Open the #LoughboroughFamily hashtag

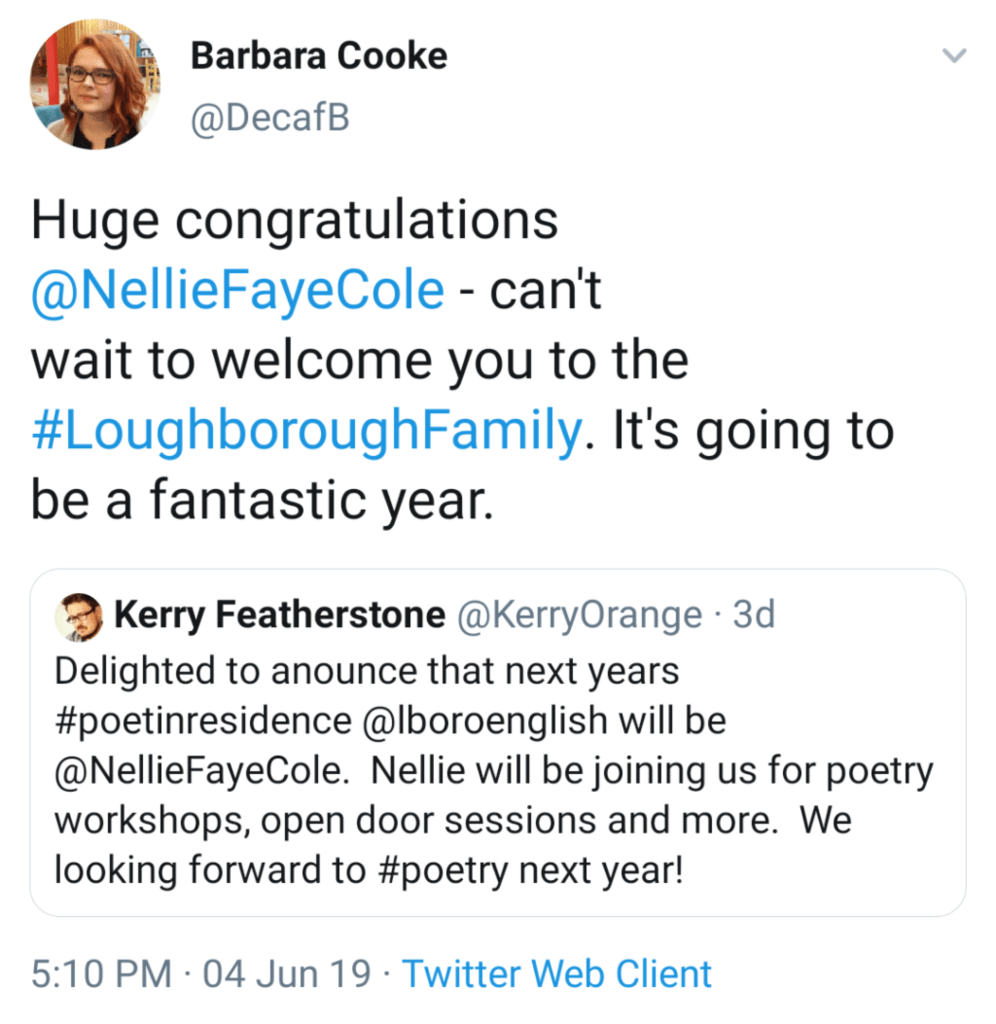[x=306, y=432]
